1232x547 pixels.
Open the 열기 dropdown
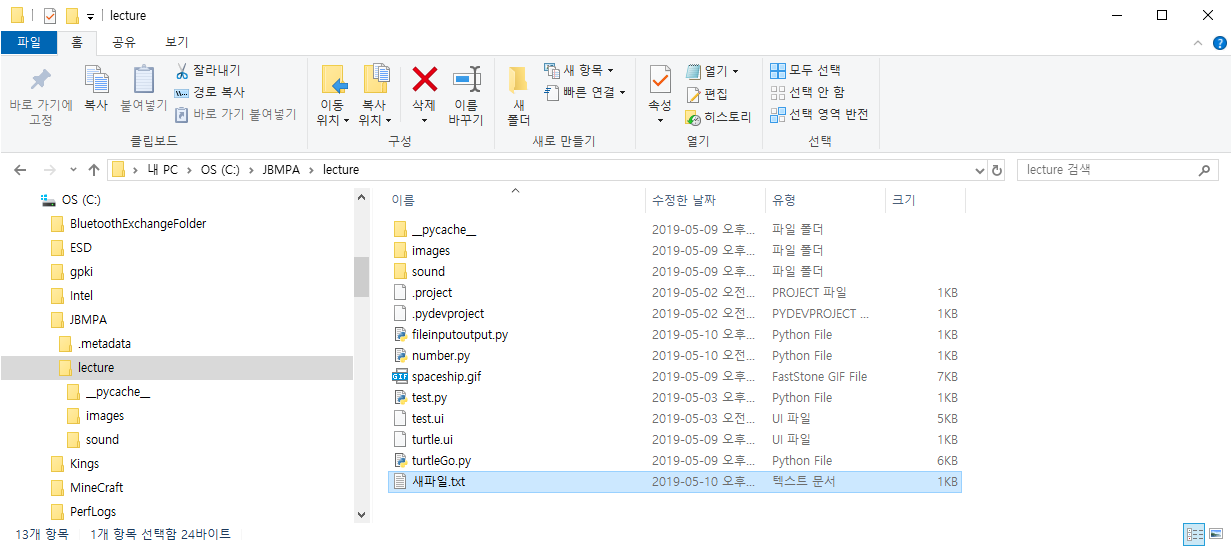point(712,71)
